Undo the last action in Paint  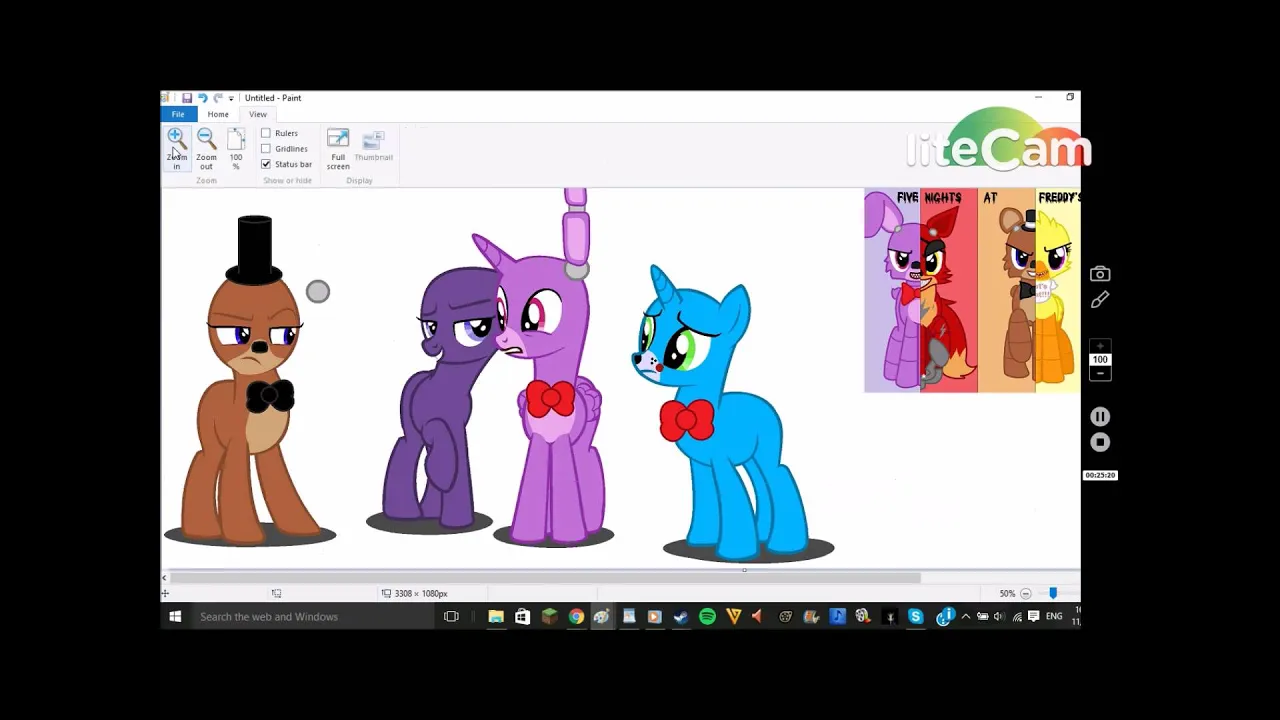[202, 98]
